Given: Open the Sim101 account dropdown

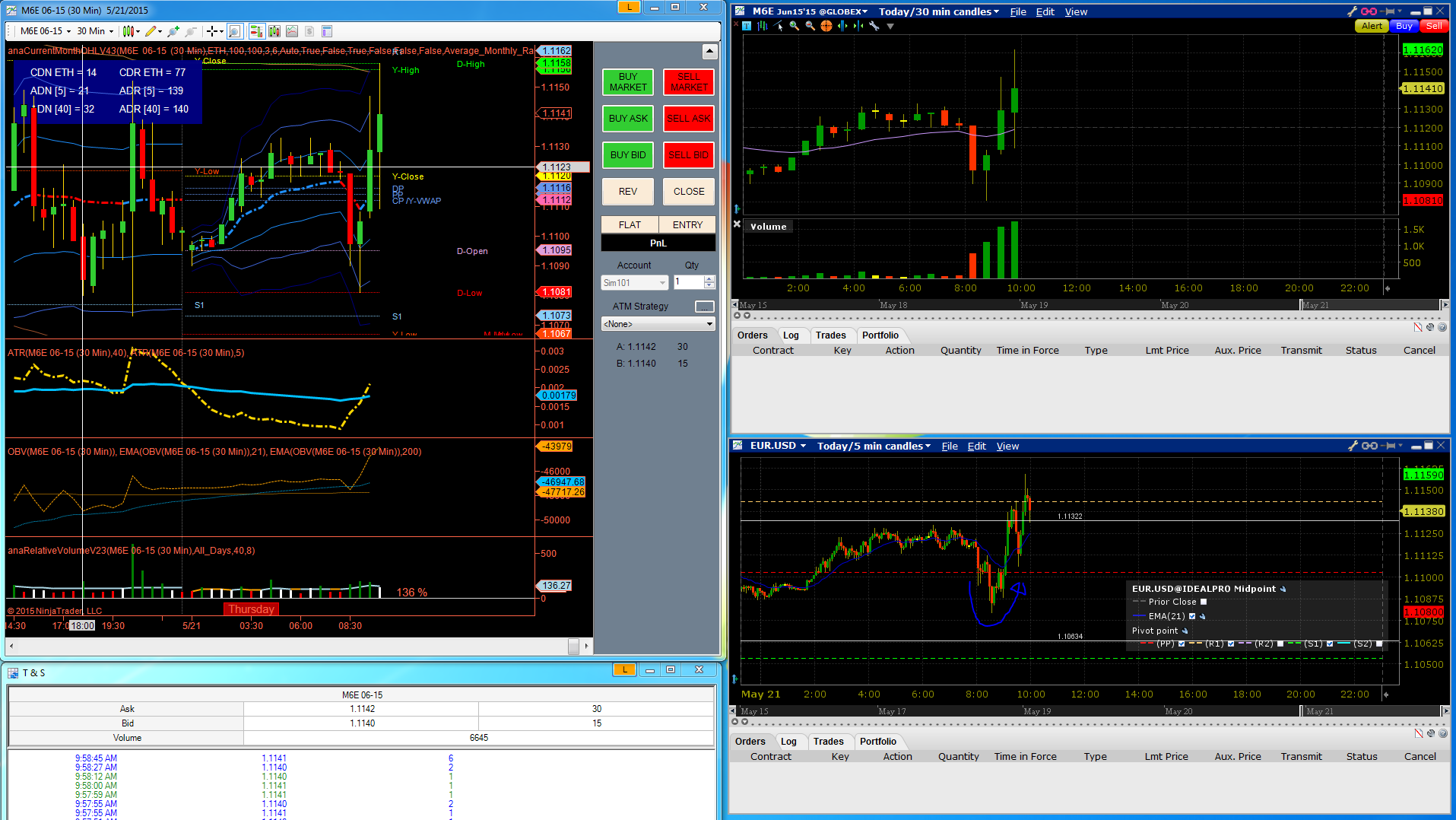Looking at the screenshot, I should click(634, 283).
